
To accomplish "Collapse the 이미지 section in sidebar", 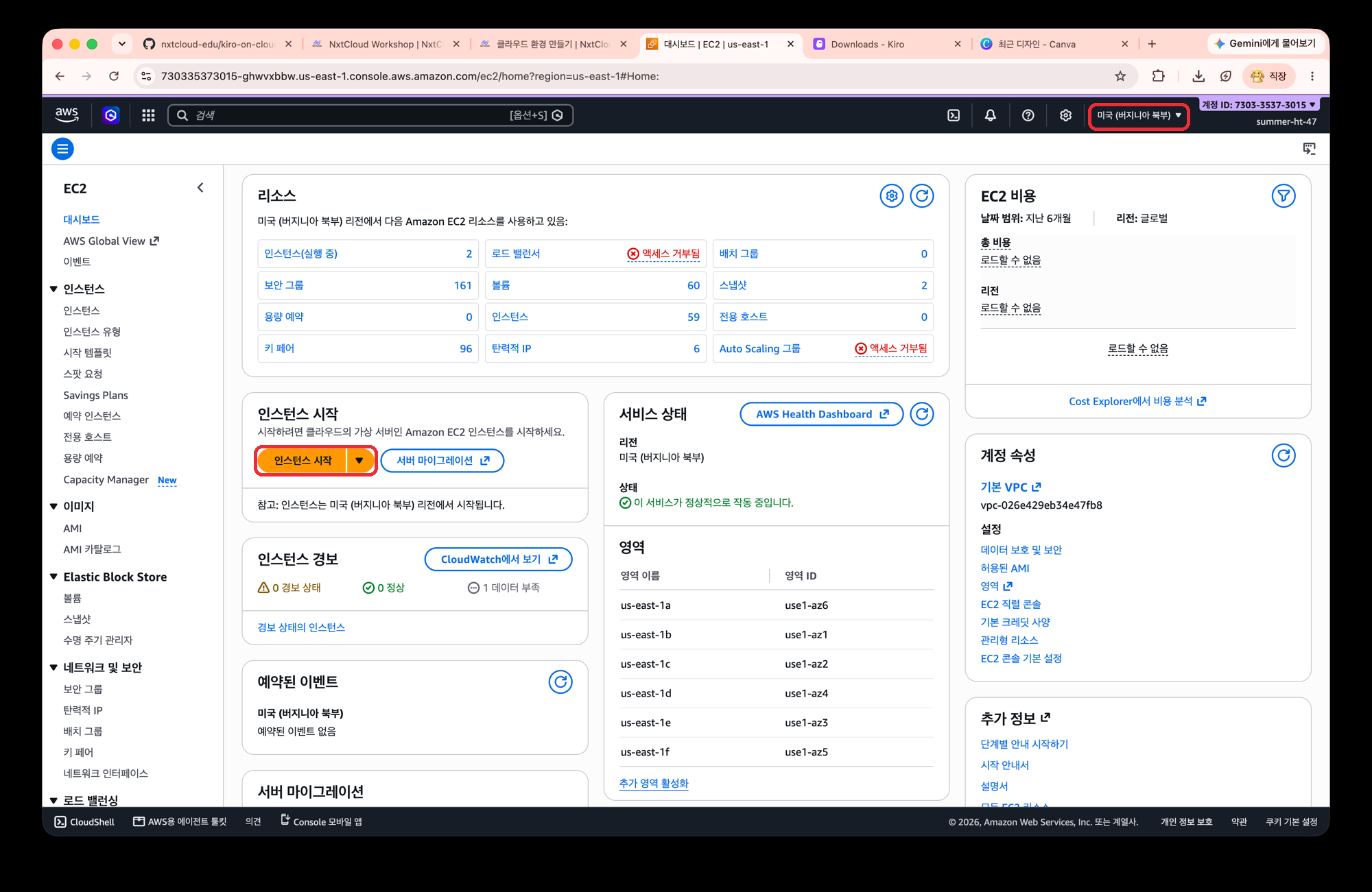I will tap(54, 506).
